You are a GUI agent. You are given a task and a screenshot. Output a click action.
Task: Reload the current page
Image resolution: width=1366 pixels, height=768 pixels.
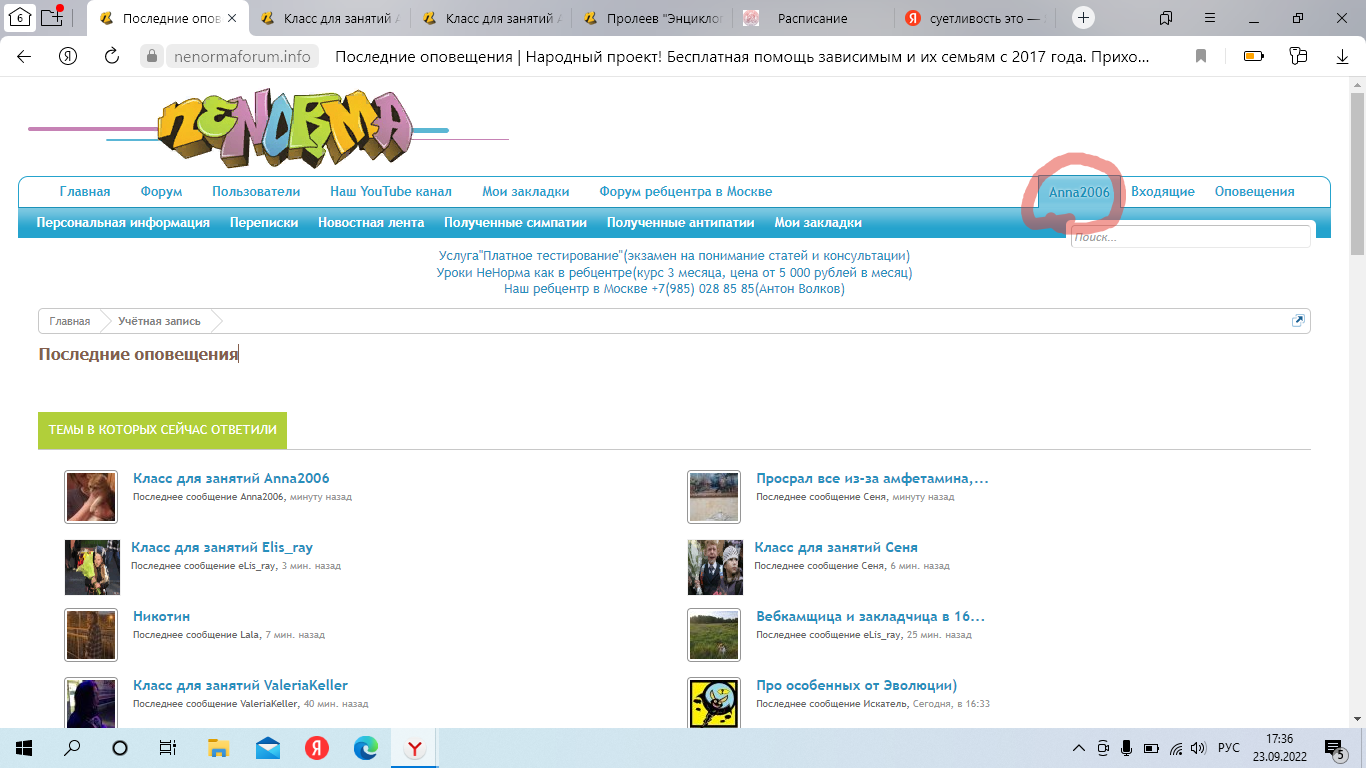click(112, 57)
